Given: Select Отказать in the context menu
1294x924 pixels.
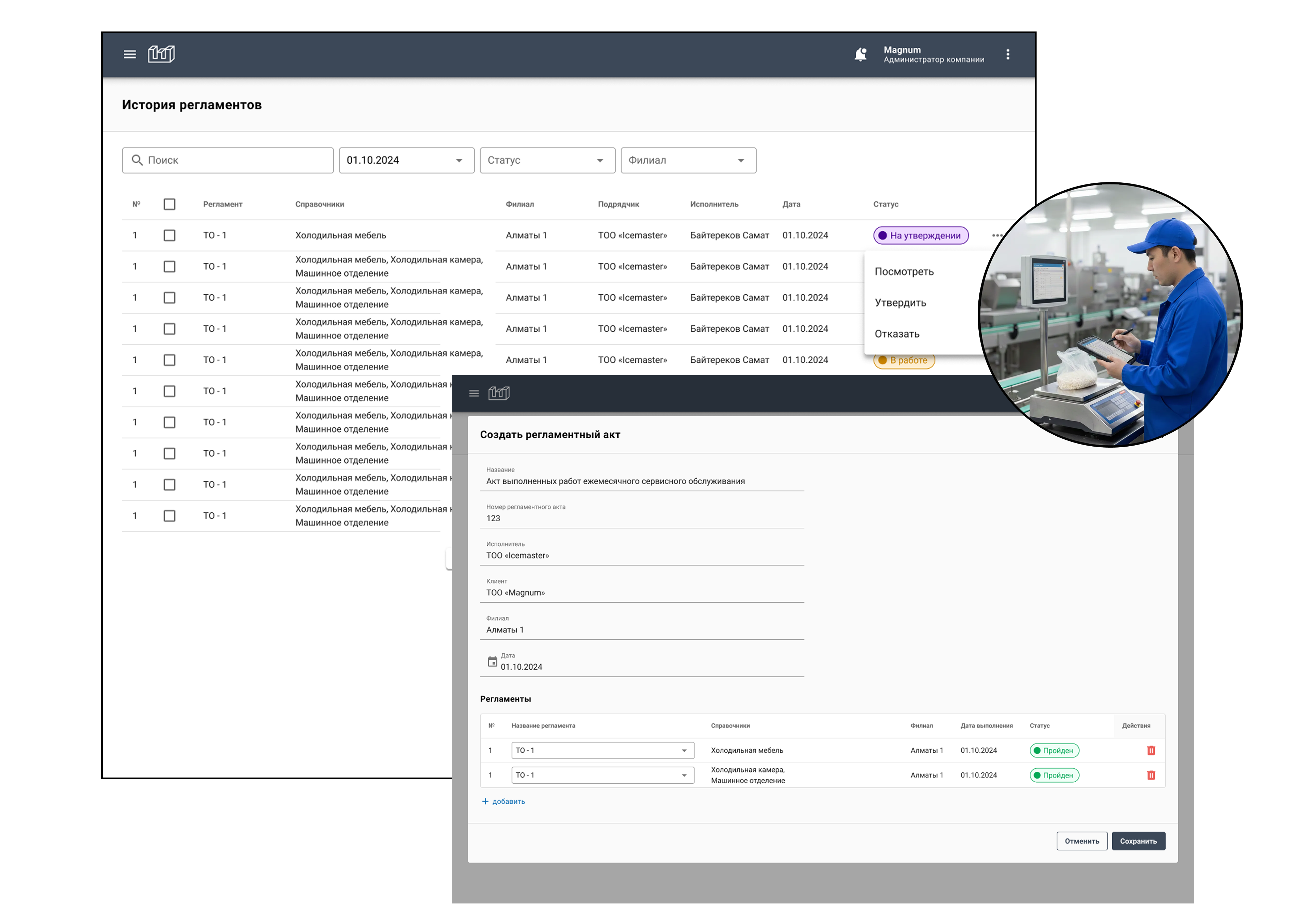Looking at the screenshot, I should pos(897,334).
